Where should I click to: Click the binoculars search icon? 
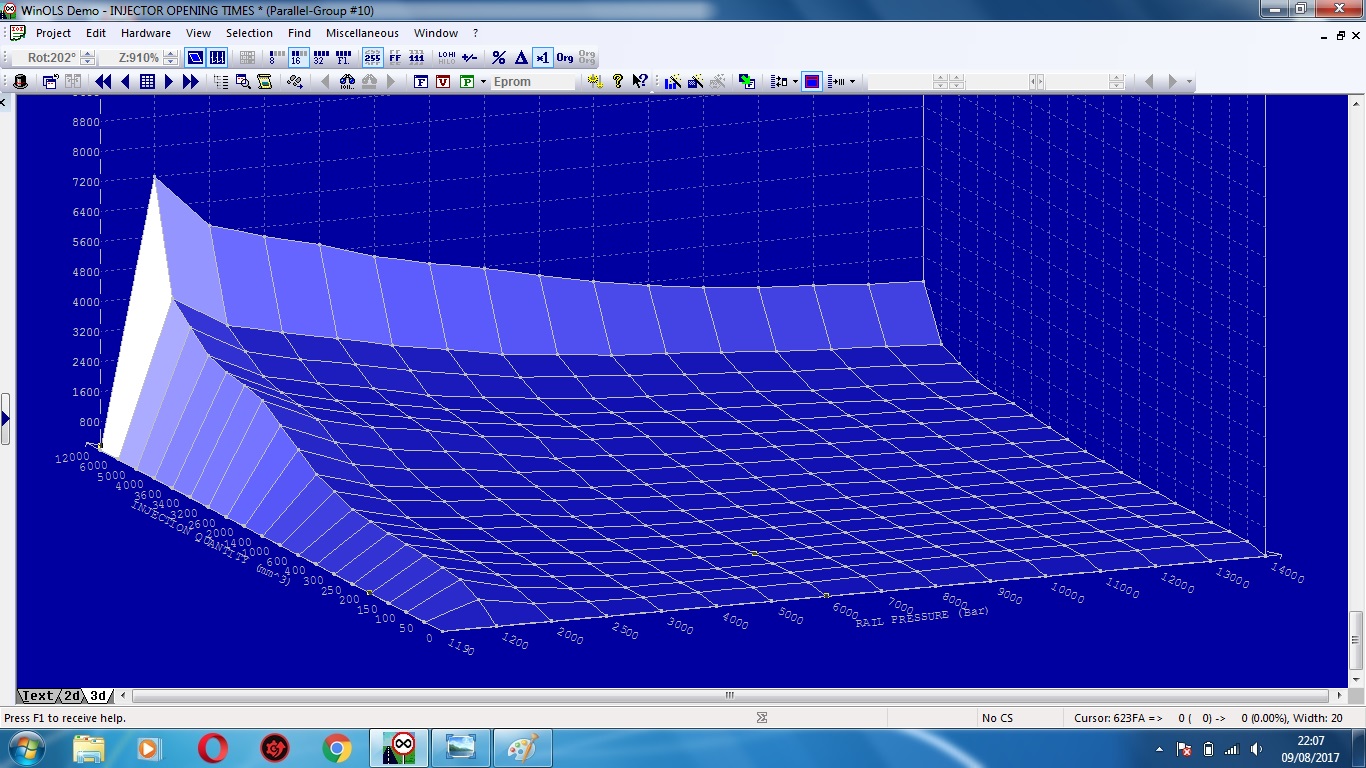[346, 82]
